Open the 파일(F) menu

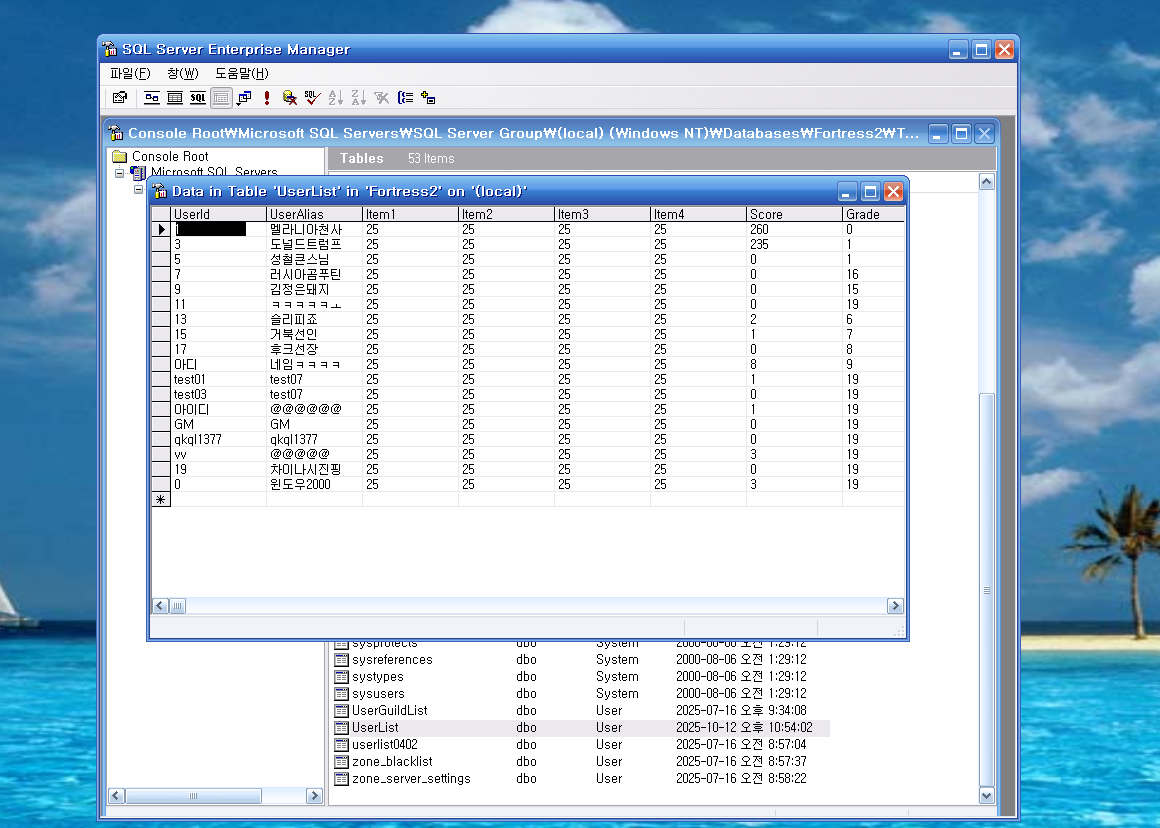[130, 73]
